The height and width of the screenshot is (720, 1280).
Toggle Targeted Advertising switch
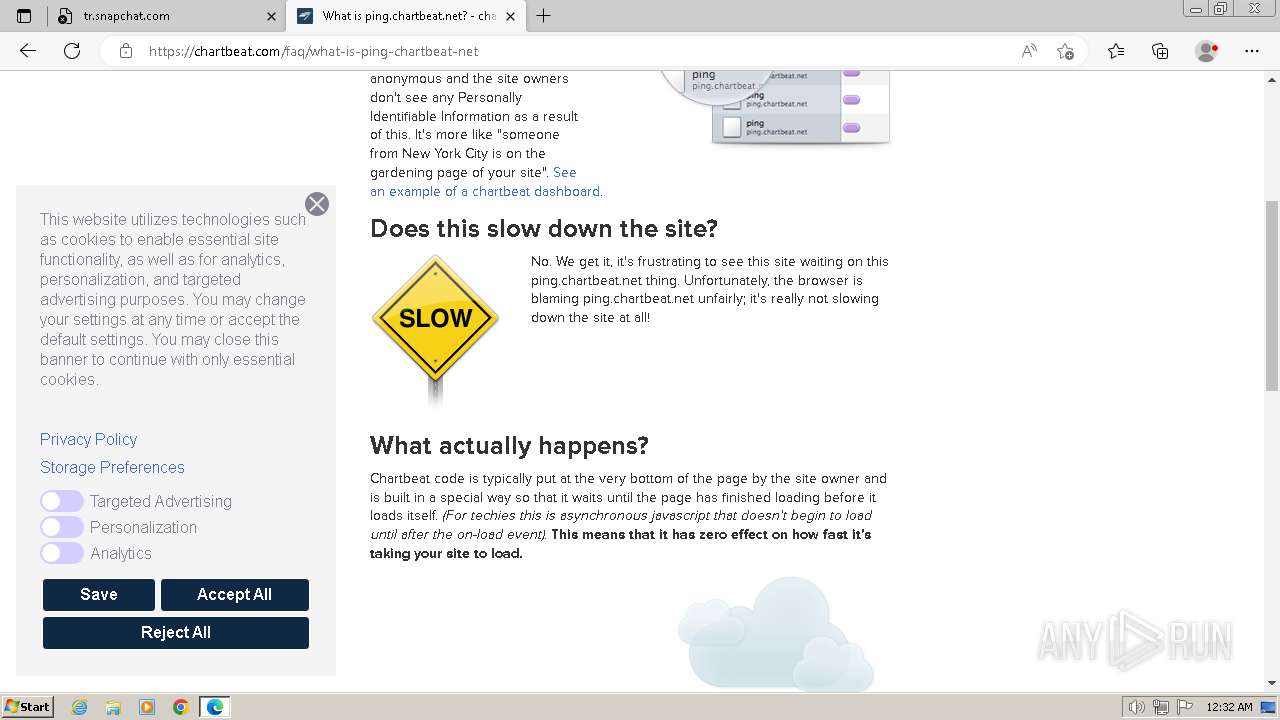(62, 501)
